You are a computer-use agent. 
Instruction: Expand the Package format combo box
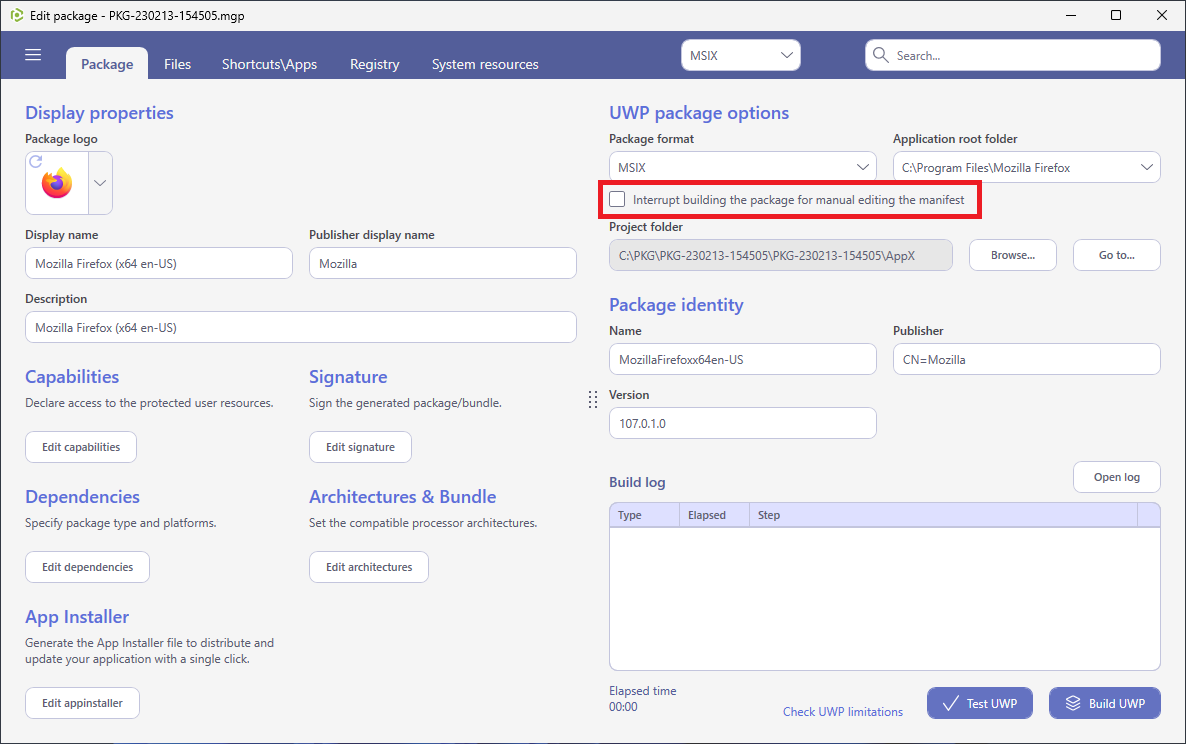pos(743,167)
